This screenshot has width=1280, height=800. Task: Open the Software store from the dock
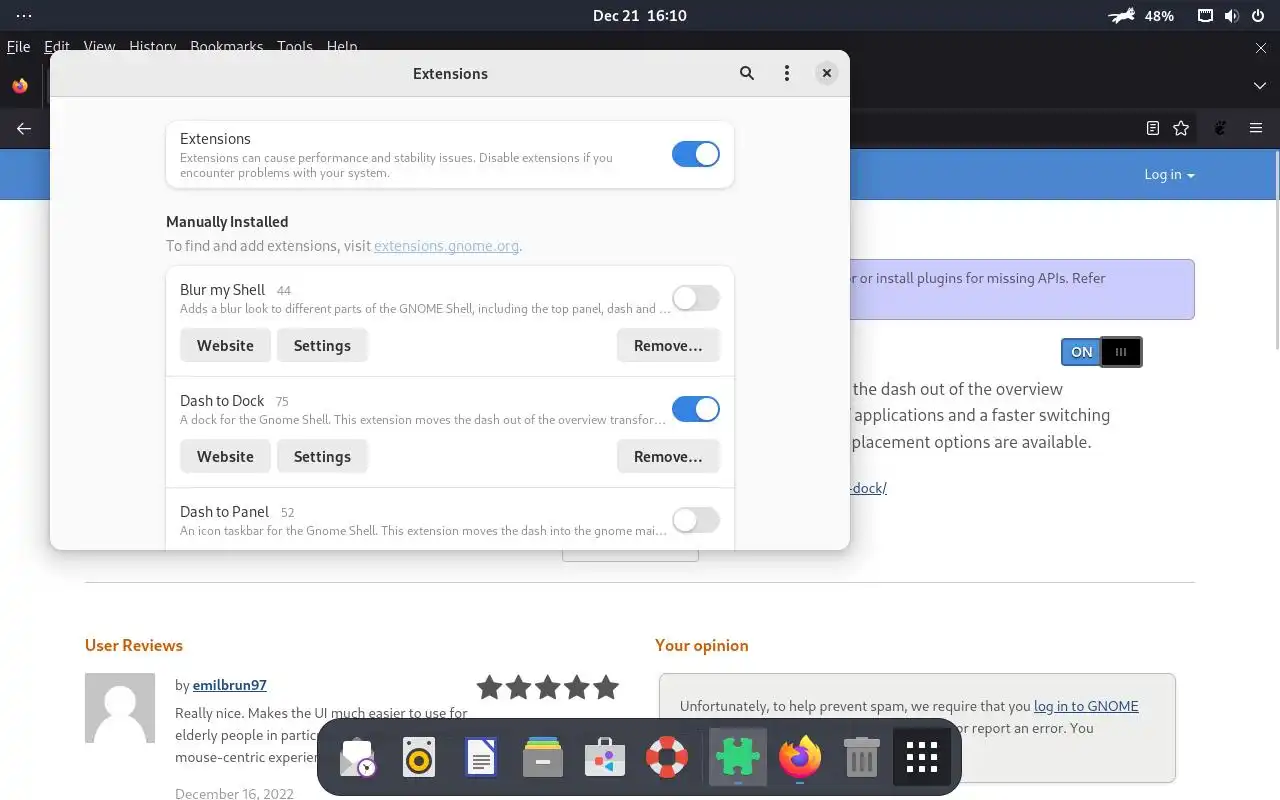pos(604,758)
